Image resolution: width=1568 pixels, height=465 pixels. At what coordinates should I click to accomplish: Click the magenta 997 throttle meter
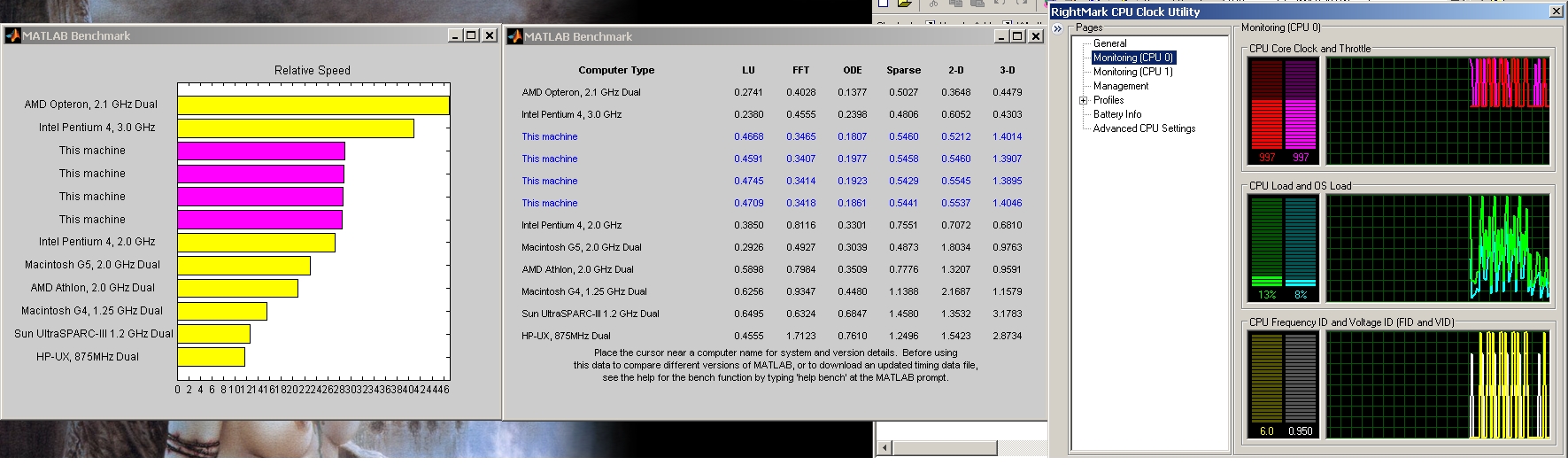pyautogui.click(x=1301, y=112)
